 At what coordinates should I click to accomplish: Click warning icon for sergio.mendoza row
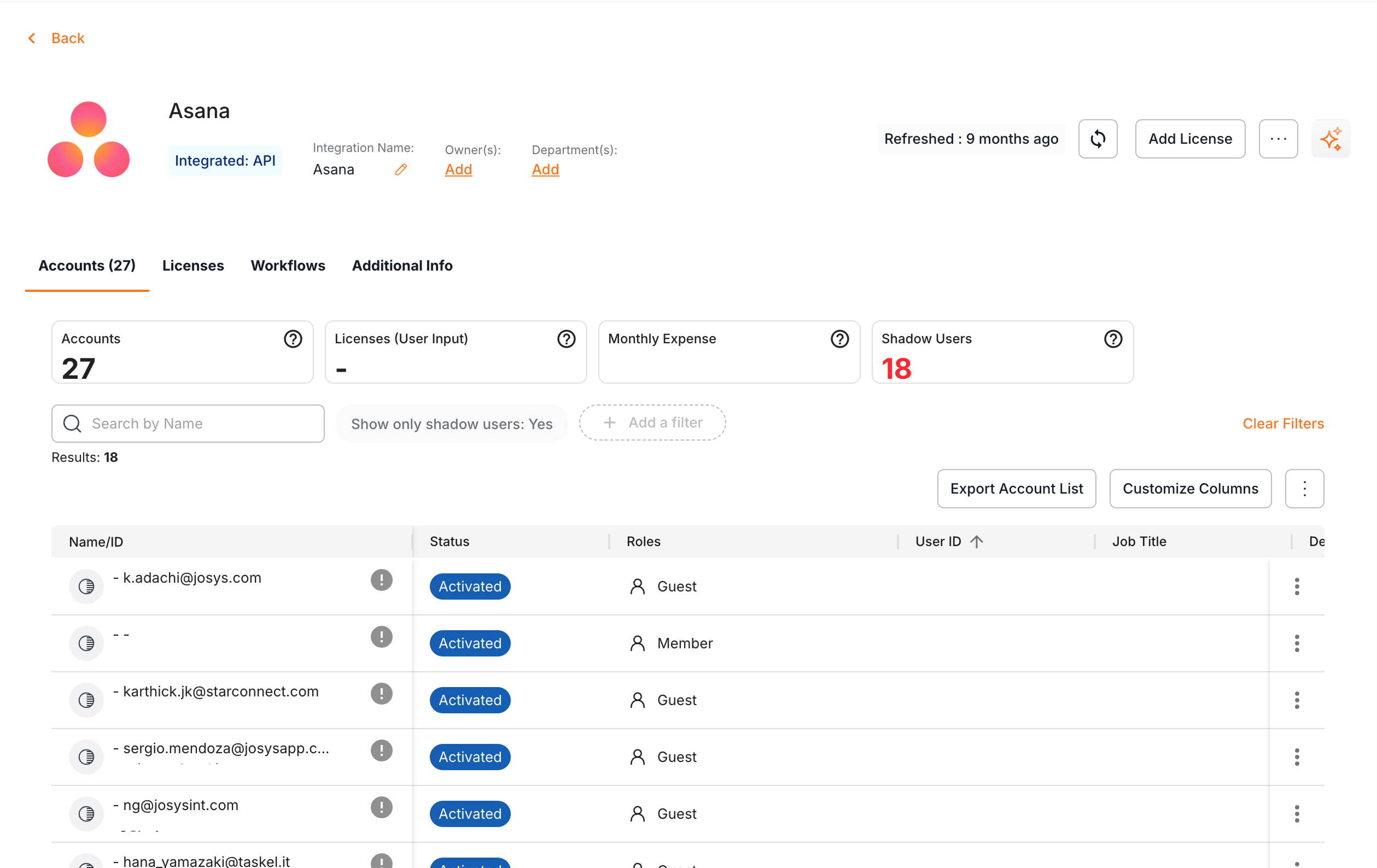[381, 750]
